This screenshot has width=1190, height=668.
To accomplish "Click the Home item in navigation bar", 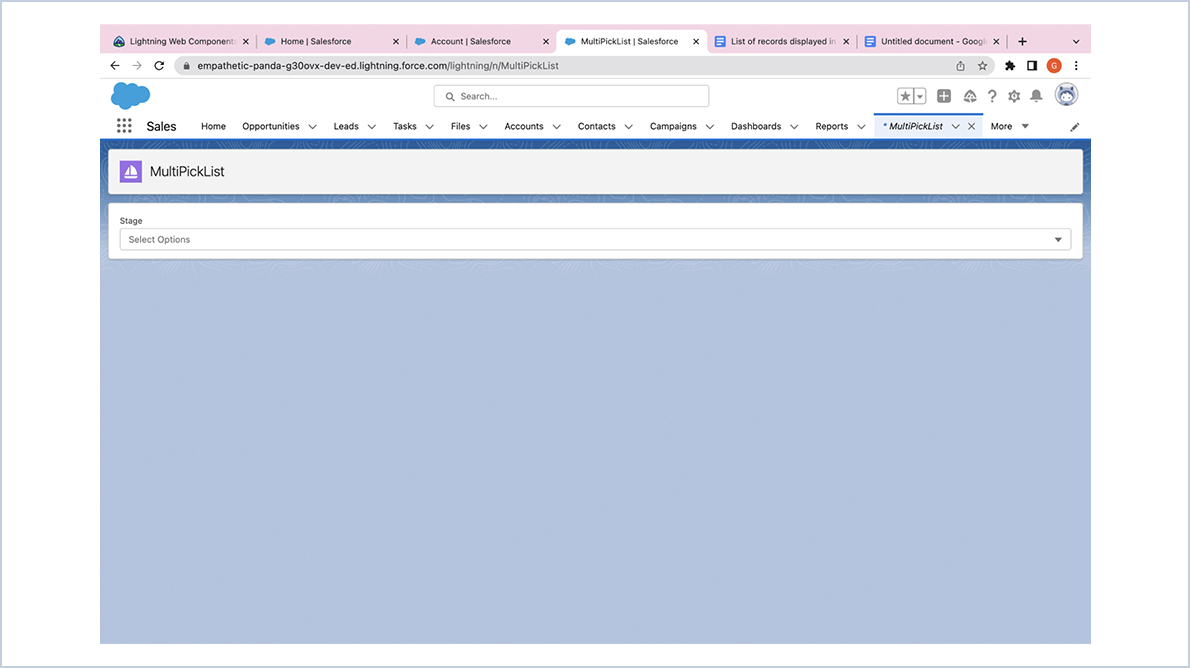I will pos(213,126).
